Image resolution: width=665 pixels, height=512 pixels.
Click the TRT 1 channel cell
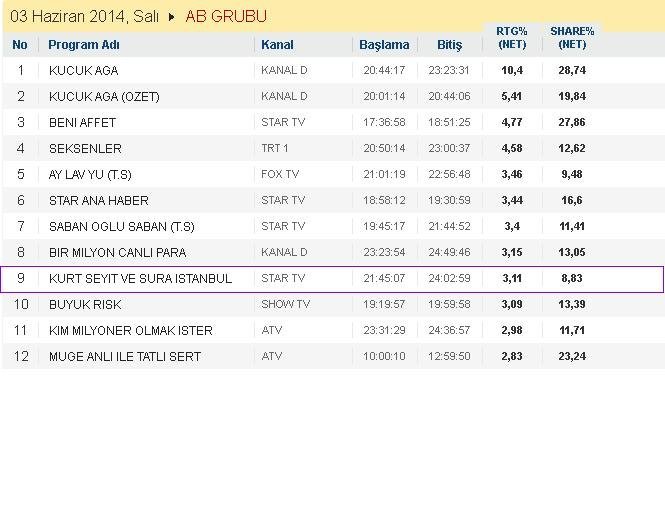pos(275,148)
